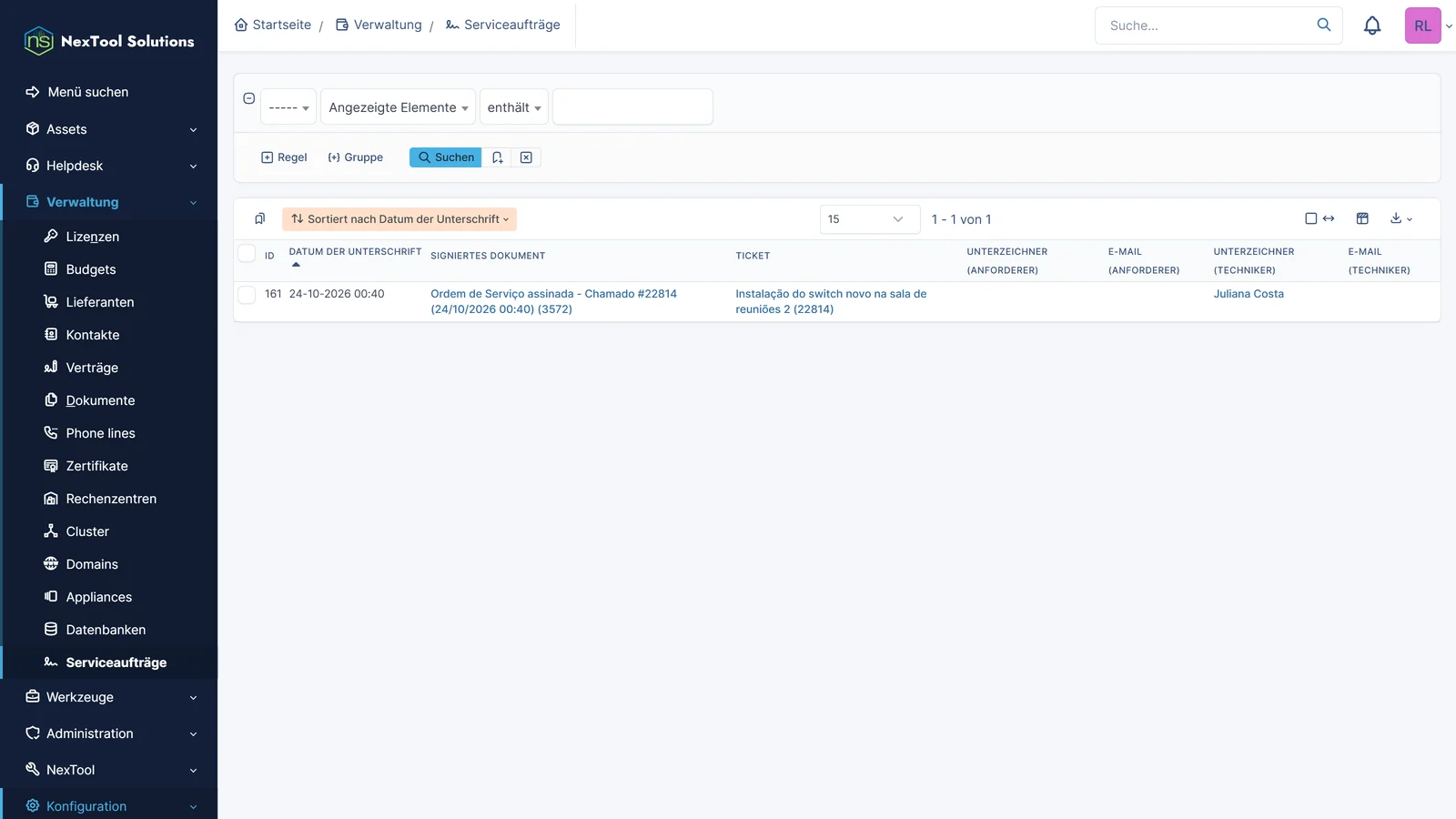Open the notifications bell
Viewport: 1456px width, 819px height.
[1372, 25]
